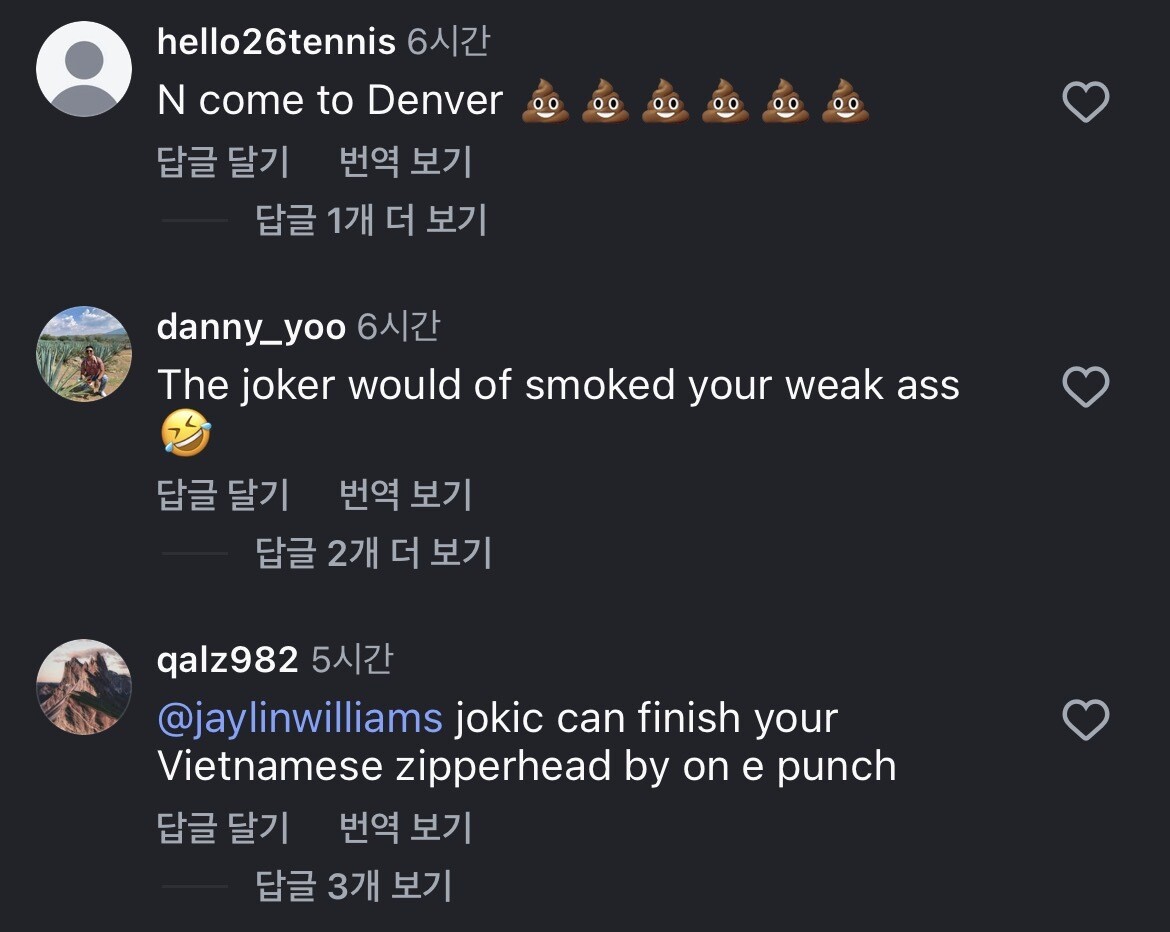Screen dimensions: 1170x932
Task: Open danny_yoo's profile picture
Action: [x=84, y=354]
